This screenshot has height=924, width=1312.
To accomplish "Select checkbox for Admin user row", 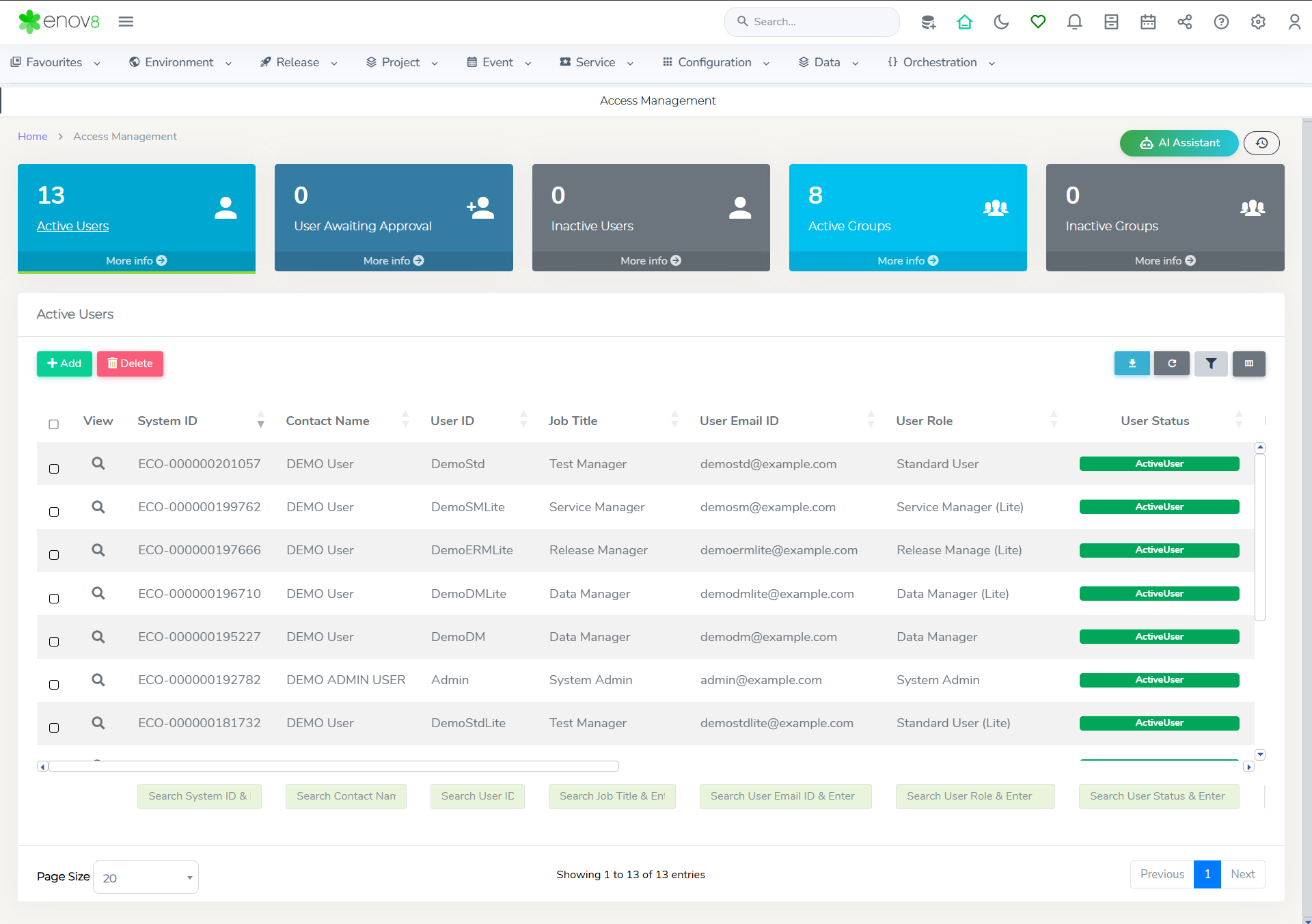I will pyautogui.click(x=54, y=685).
